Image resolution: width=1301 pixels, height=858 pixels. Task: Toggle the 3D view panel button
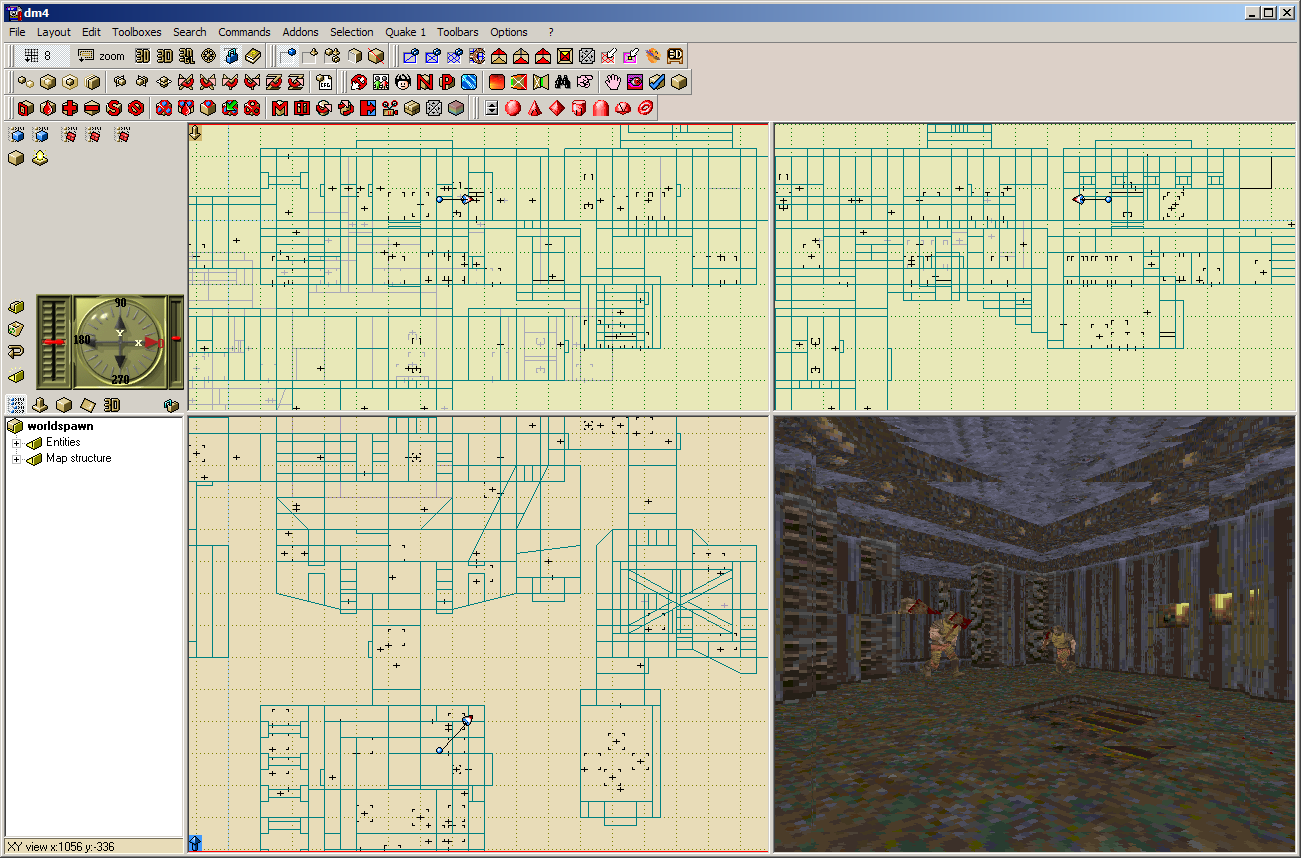coord(113,405)
